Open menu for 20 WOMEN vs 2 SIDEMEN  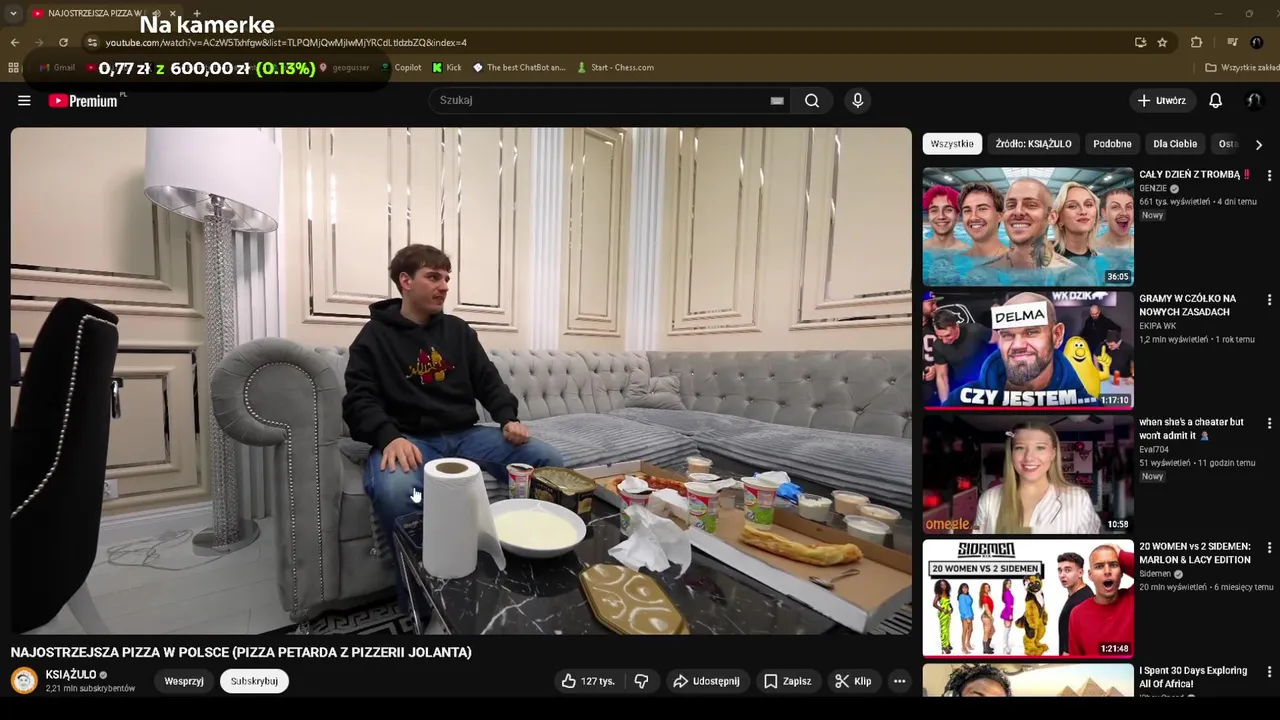(x=1269, y=547)
